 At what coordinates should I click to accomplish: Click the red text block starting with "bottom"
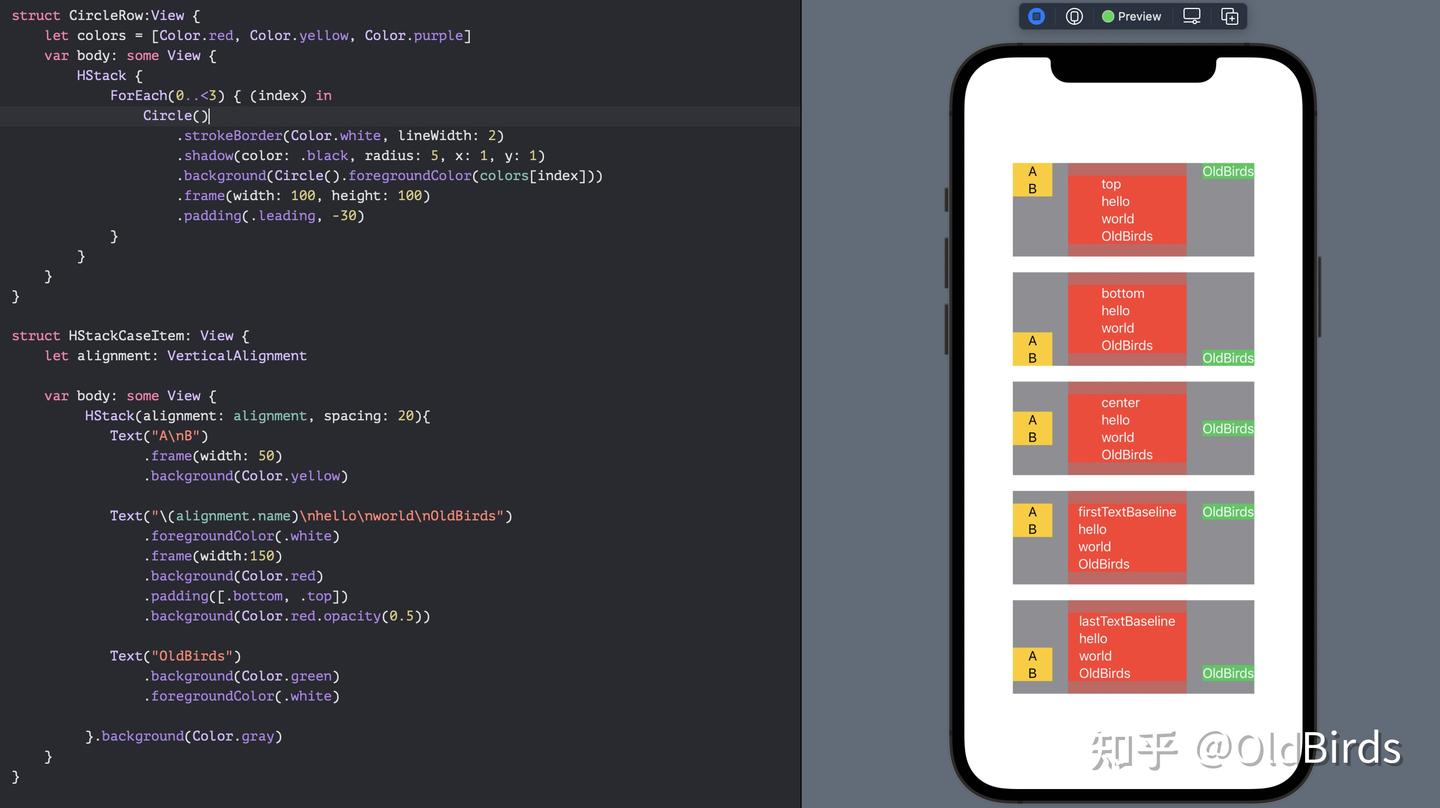pos(1127,319)
